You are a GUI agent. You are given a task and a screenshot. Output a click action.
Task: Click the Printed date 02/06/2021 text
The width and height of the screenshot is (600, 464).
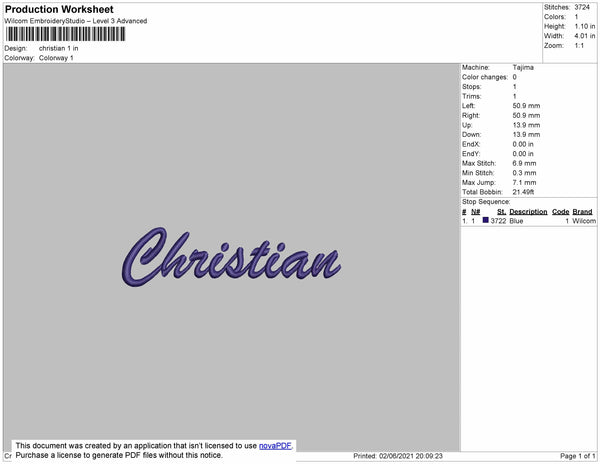(398, 456)
